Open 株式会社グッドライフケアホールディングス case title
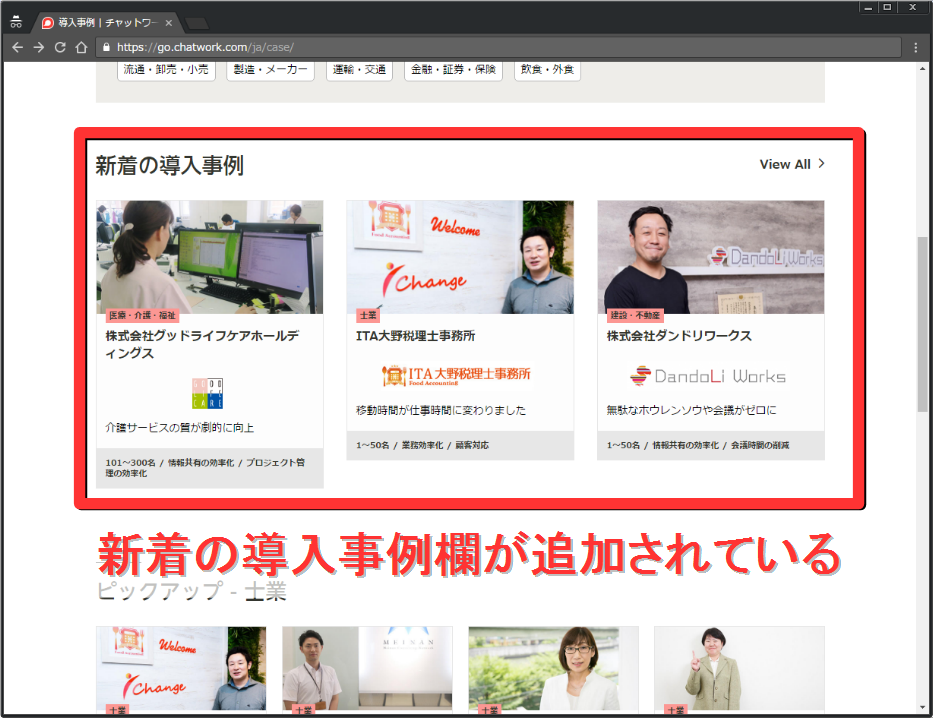Viewport: 933px width, 718px height. click(202, 344)
